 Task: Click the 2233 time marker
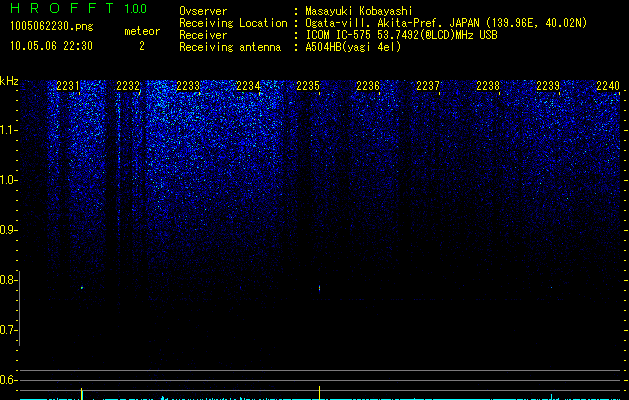coord(188,86)
